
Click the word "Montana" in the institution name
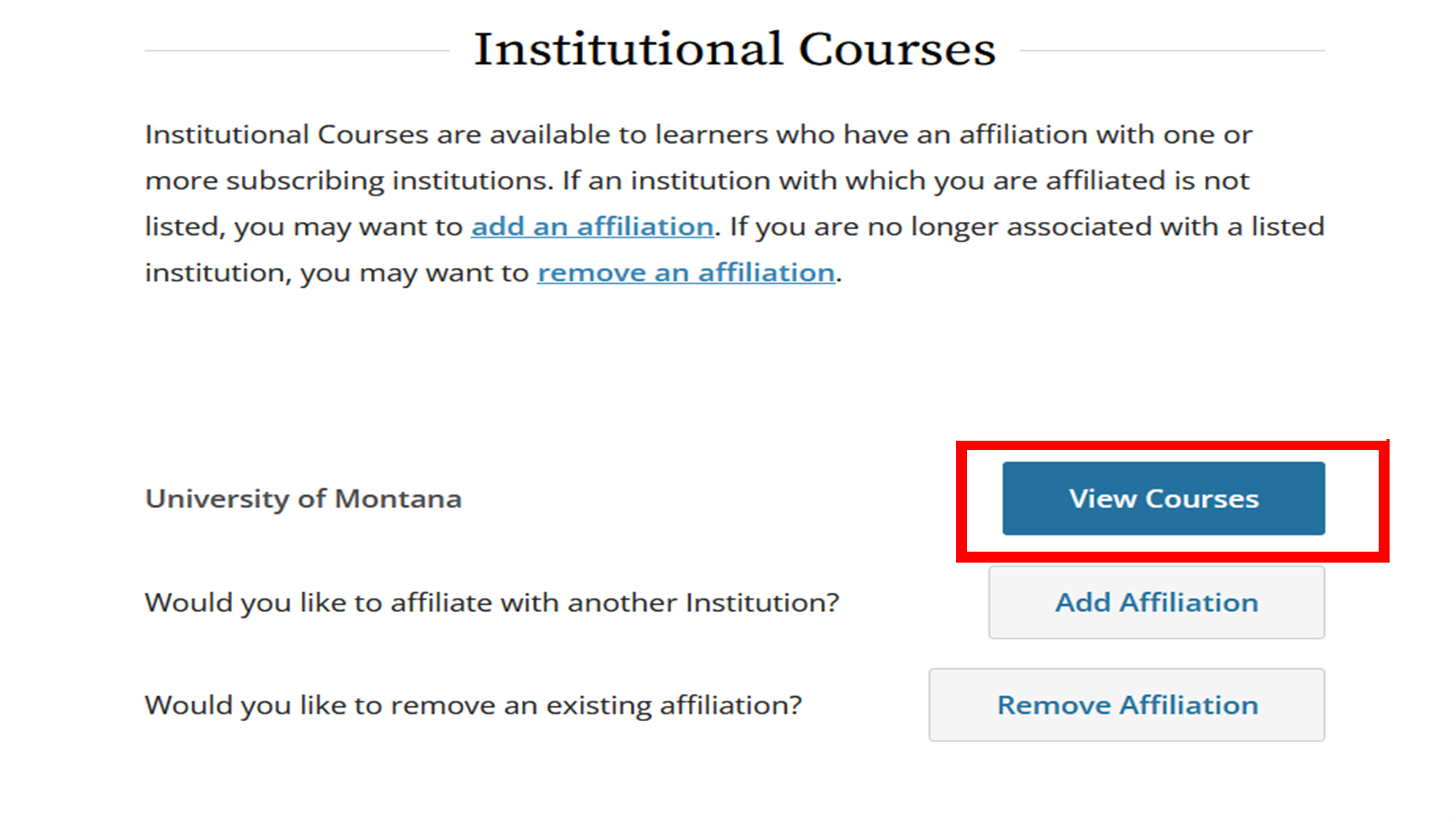(398, 499)
